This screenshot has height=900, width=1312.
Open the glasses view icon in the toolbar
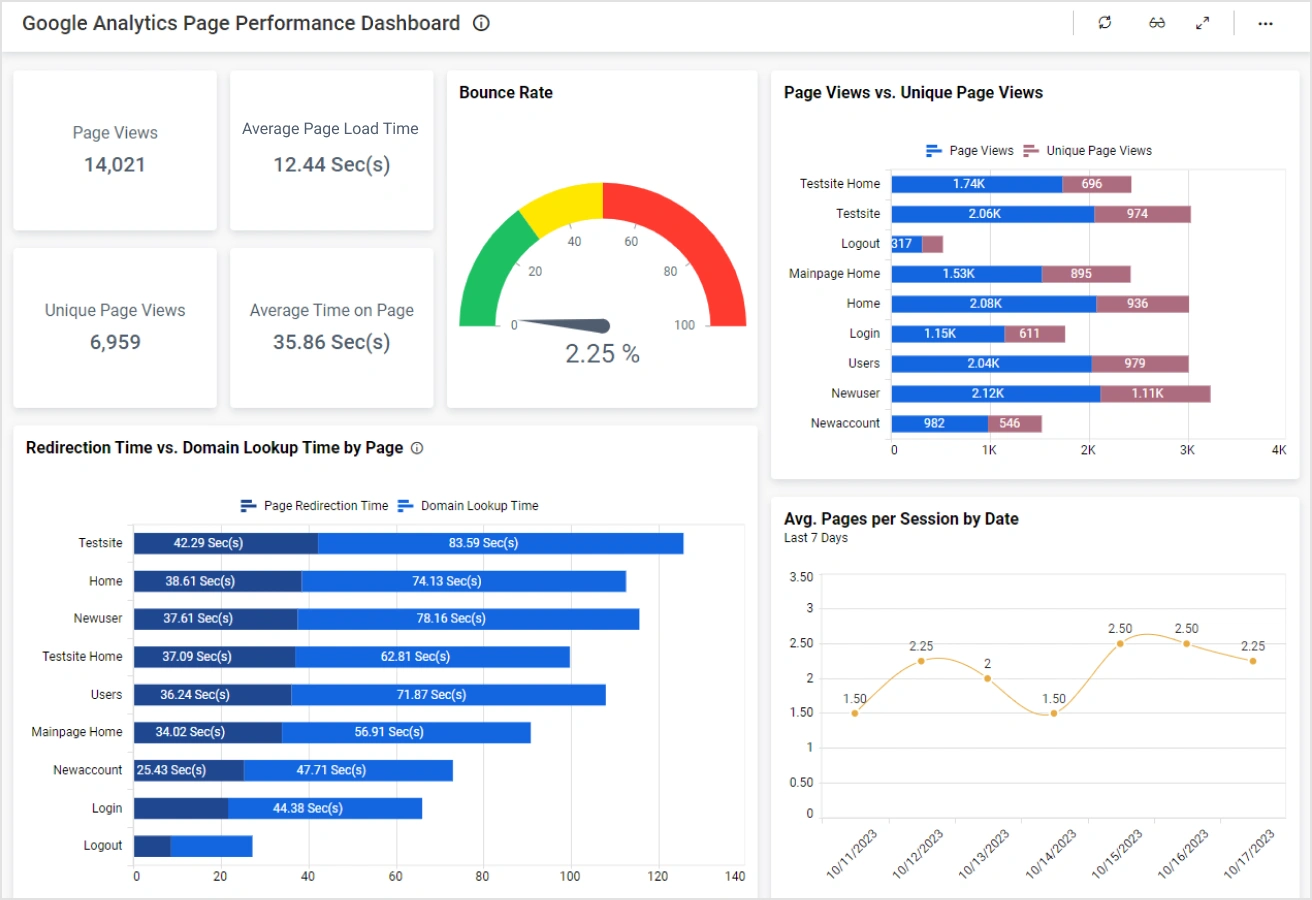coord(1157,22)
